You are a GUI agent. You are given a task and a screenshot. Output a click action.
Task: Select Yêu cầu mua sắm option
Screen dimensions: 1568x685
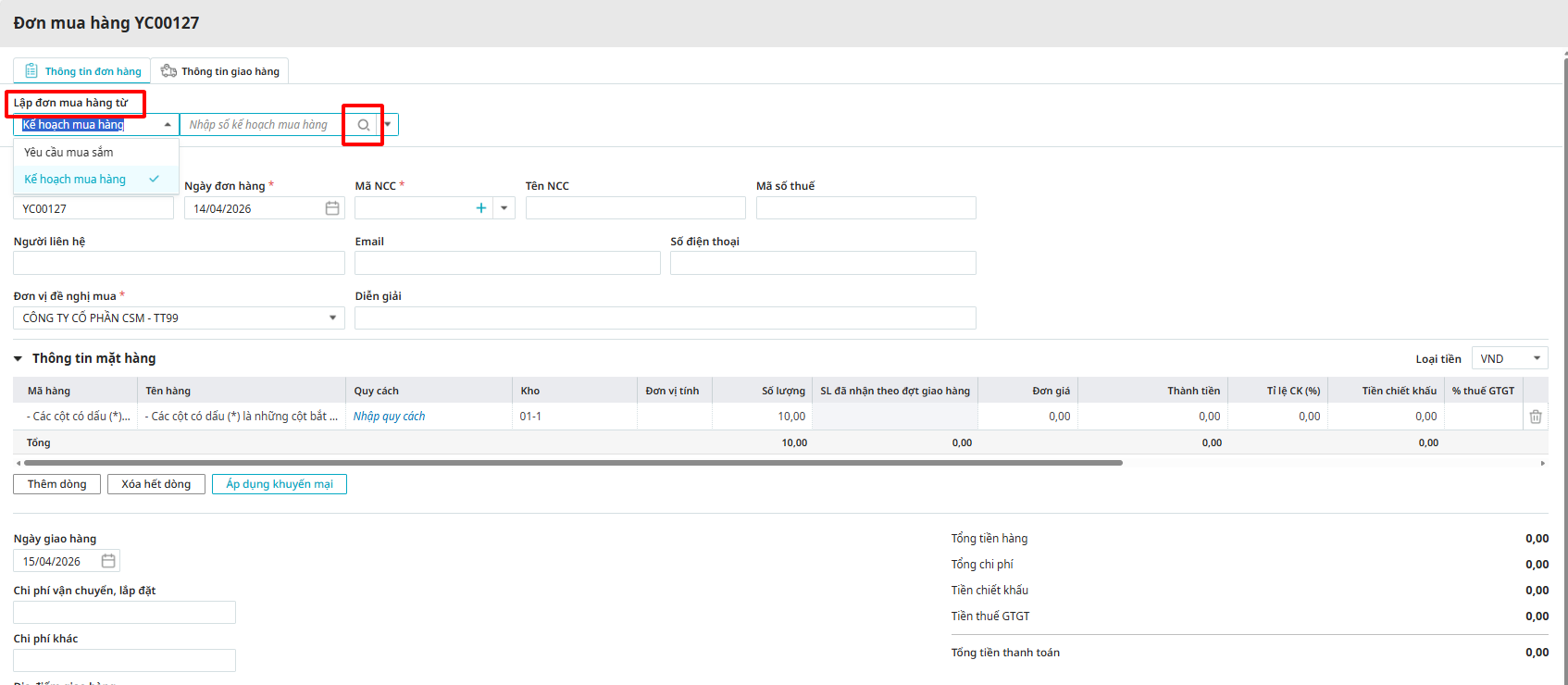[69, 152]
